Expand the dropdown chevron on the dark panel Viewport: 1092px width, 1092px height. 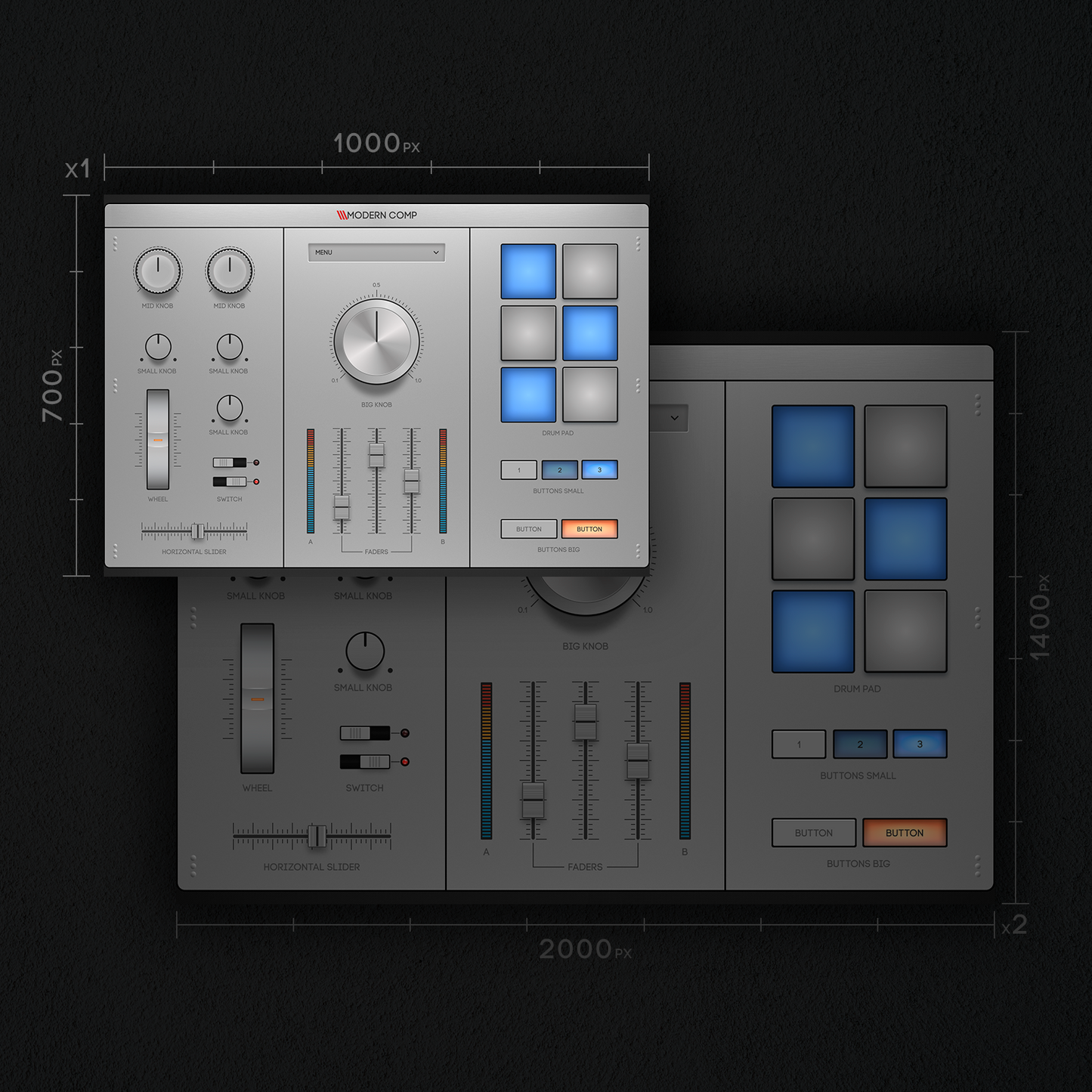click(x=674, y=418)
